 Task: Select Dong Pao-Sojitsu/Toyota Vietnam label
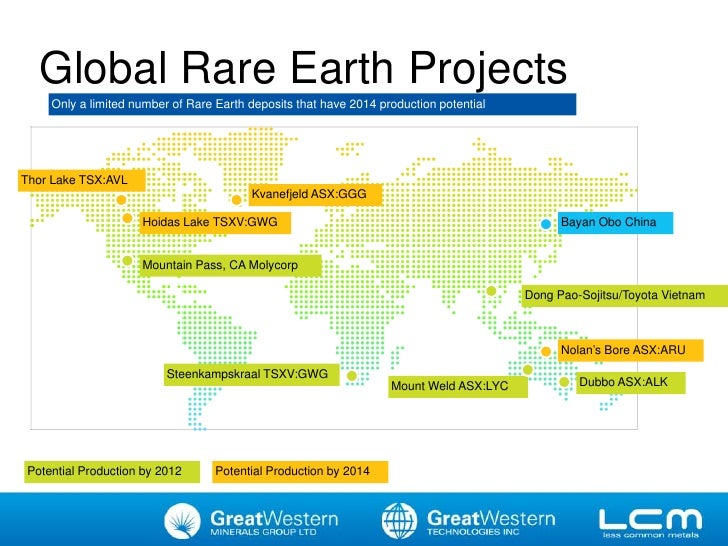[x=615, y=296]
